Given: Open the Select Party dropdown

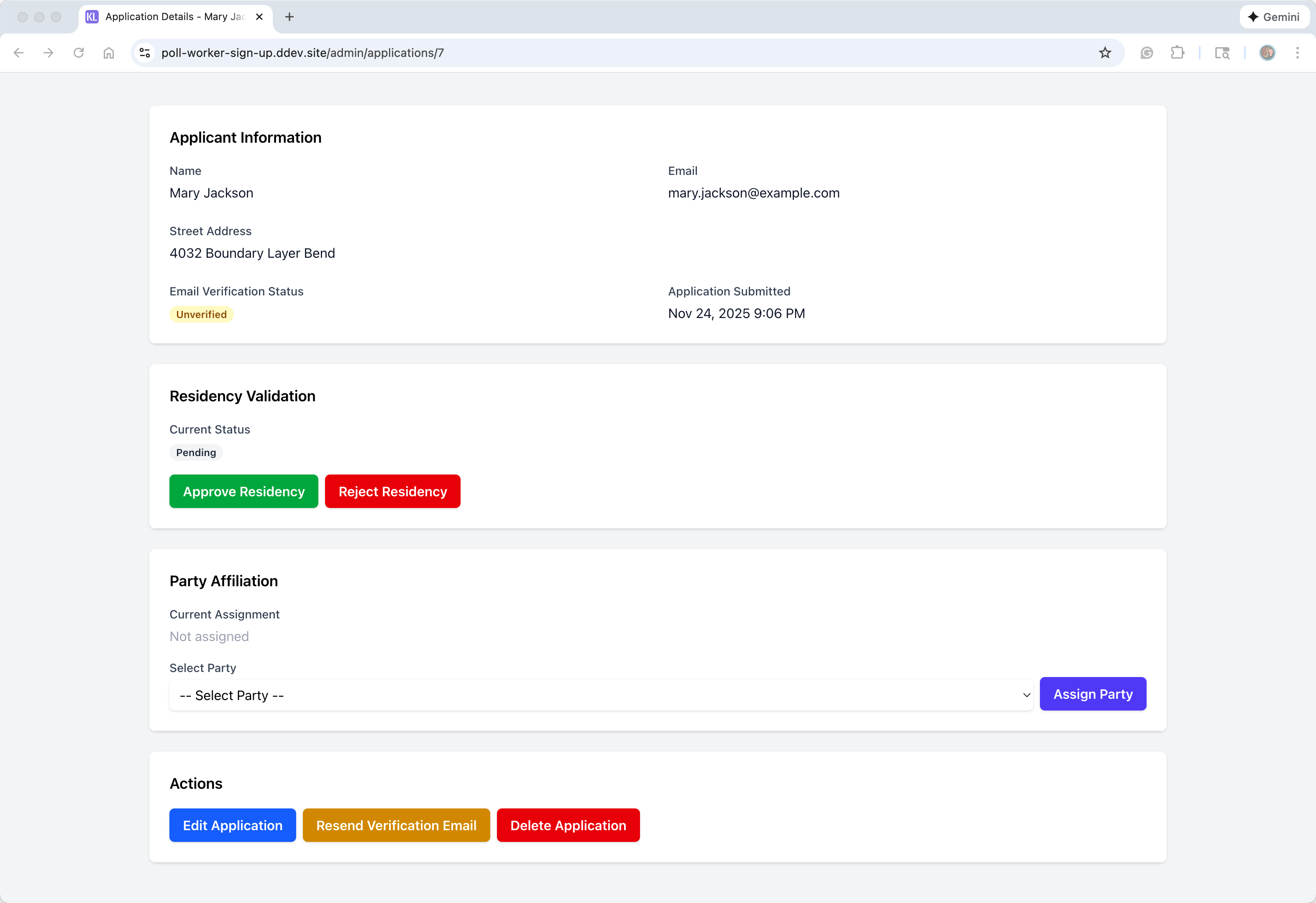Looking at the screenshot, I should coord(601,695).
